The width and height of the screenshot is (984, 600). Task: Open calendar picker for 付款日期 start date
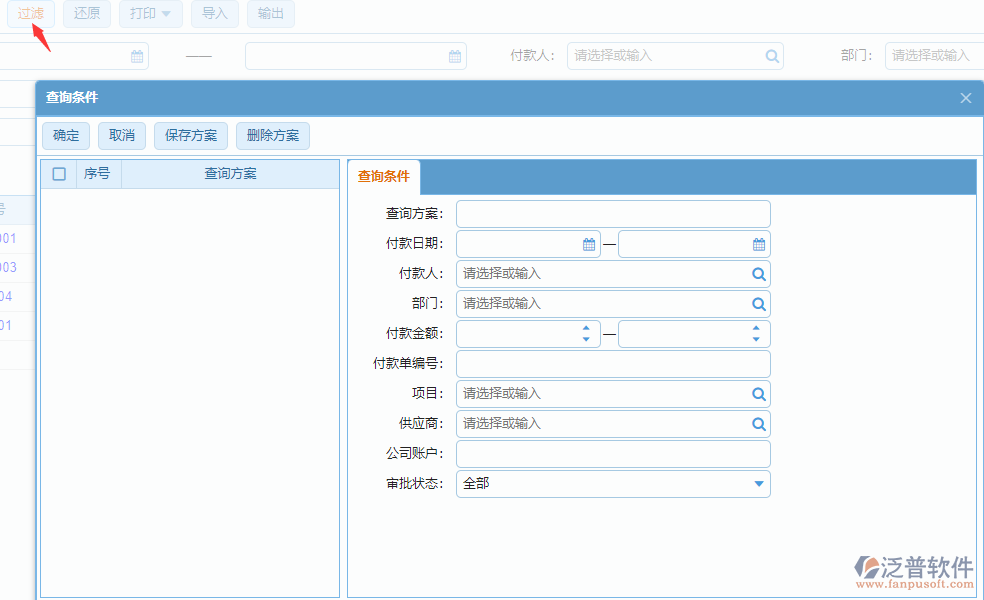tap(585, 243)
